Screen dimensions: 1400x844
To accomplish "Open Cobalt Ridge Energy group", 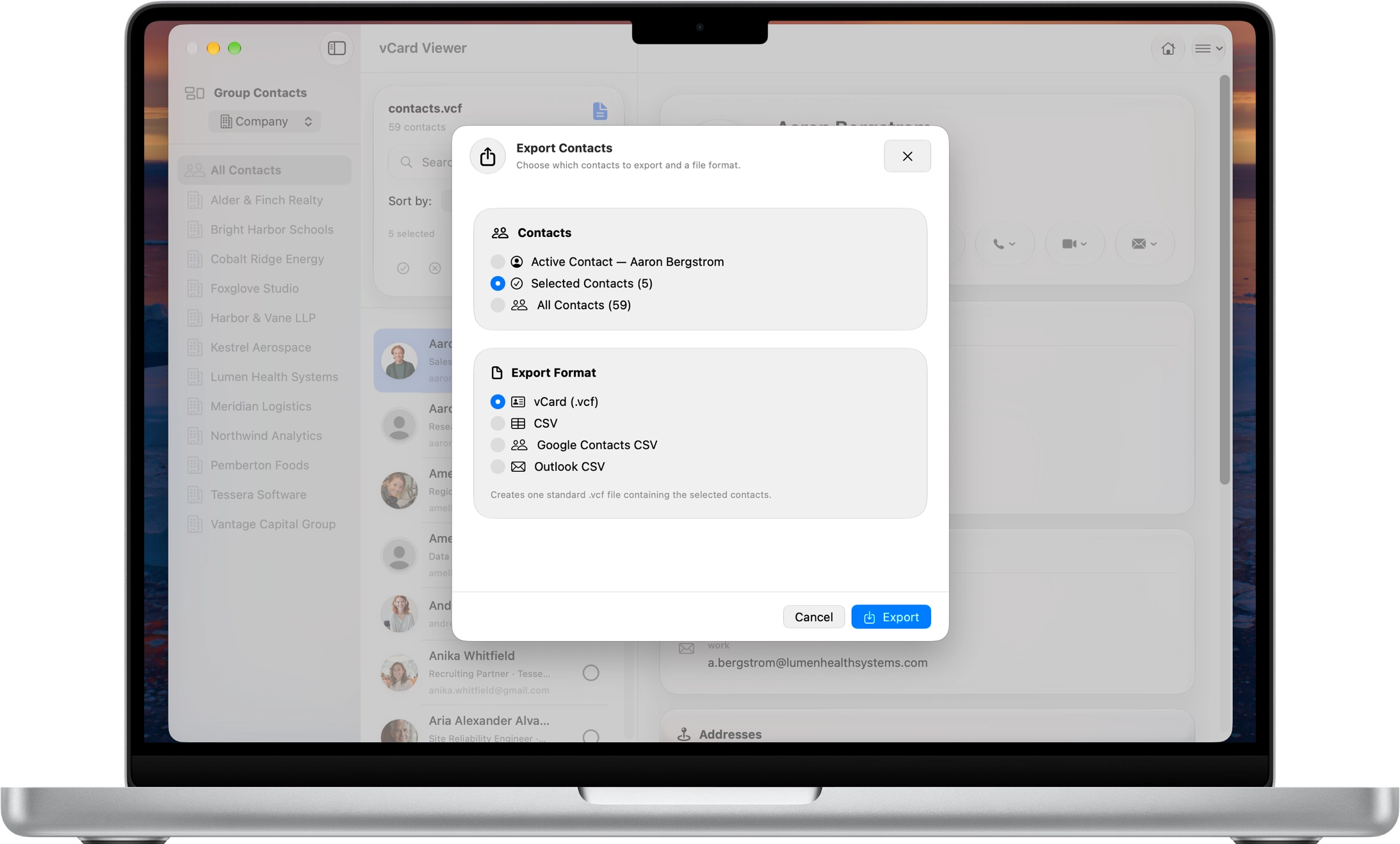I will tap(265, 259).
